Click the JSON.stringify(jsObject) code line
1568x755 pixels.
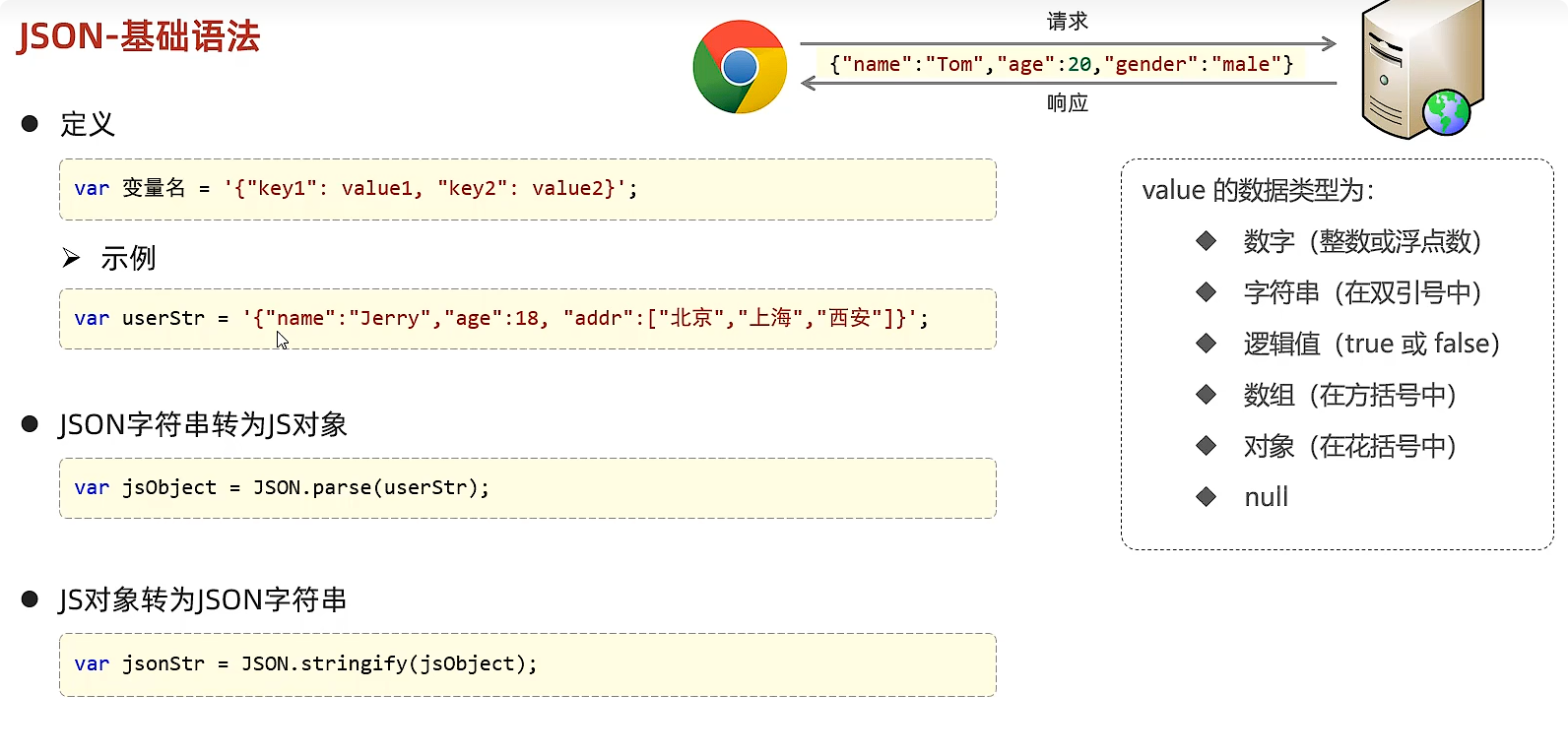pos(305,663)
